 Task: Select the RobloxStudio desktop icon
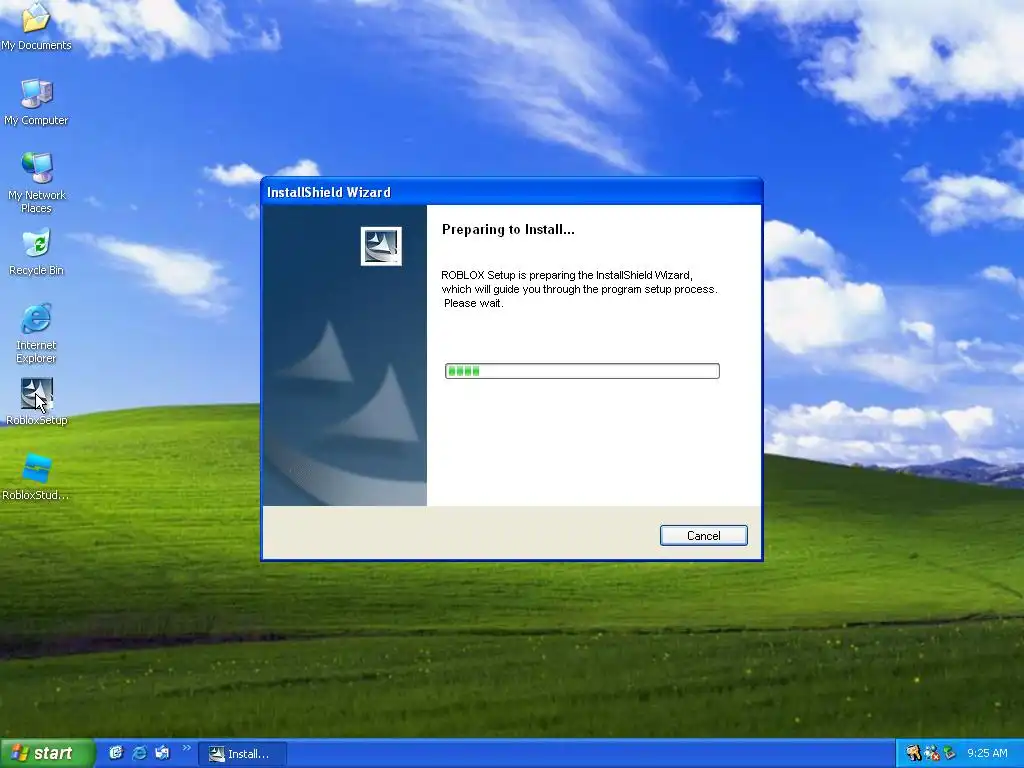point(36,477)
